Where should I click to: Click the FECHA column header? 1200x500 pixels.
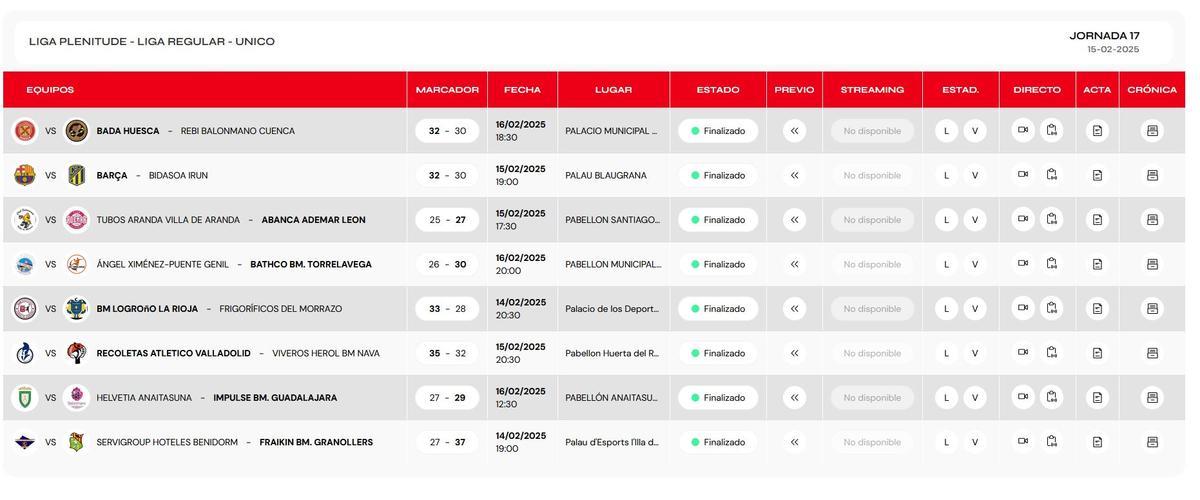[x=522, y=90]
